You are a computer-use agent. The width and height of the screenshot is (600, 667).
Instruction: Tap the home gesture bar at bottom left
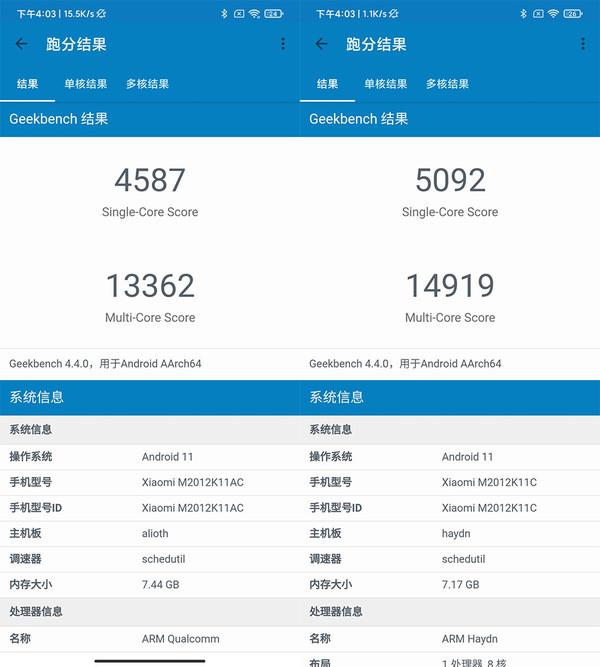(150, 661)
